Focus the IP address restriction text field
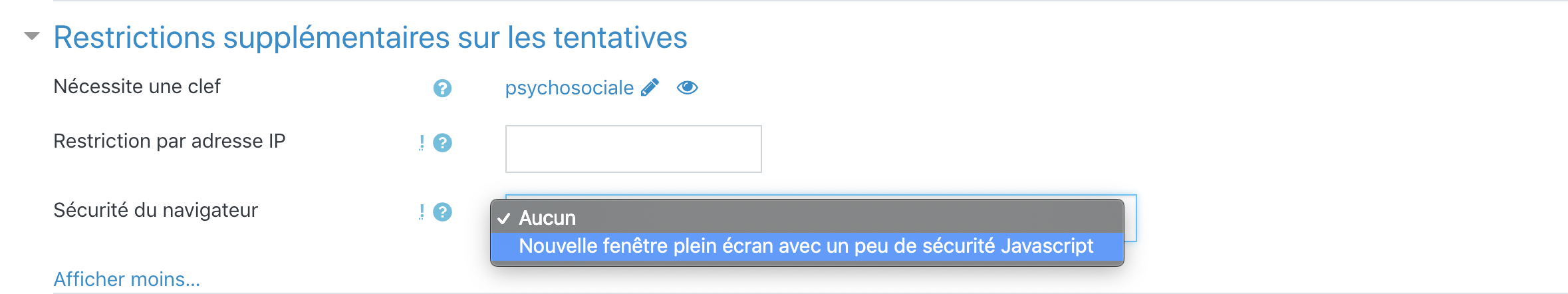Viewport: 1568px width, 294px height. coord(633,149)
